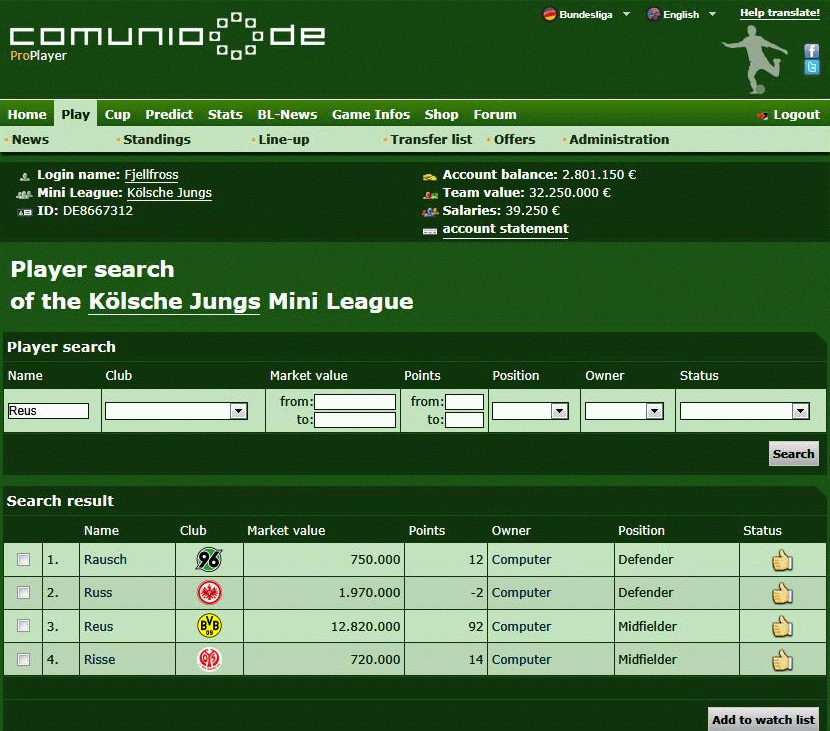Image resolution: width=830 pixels, height=731 pixels.
Task: Open the Status filter dropdown
Action: coord(744,411)
